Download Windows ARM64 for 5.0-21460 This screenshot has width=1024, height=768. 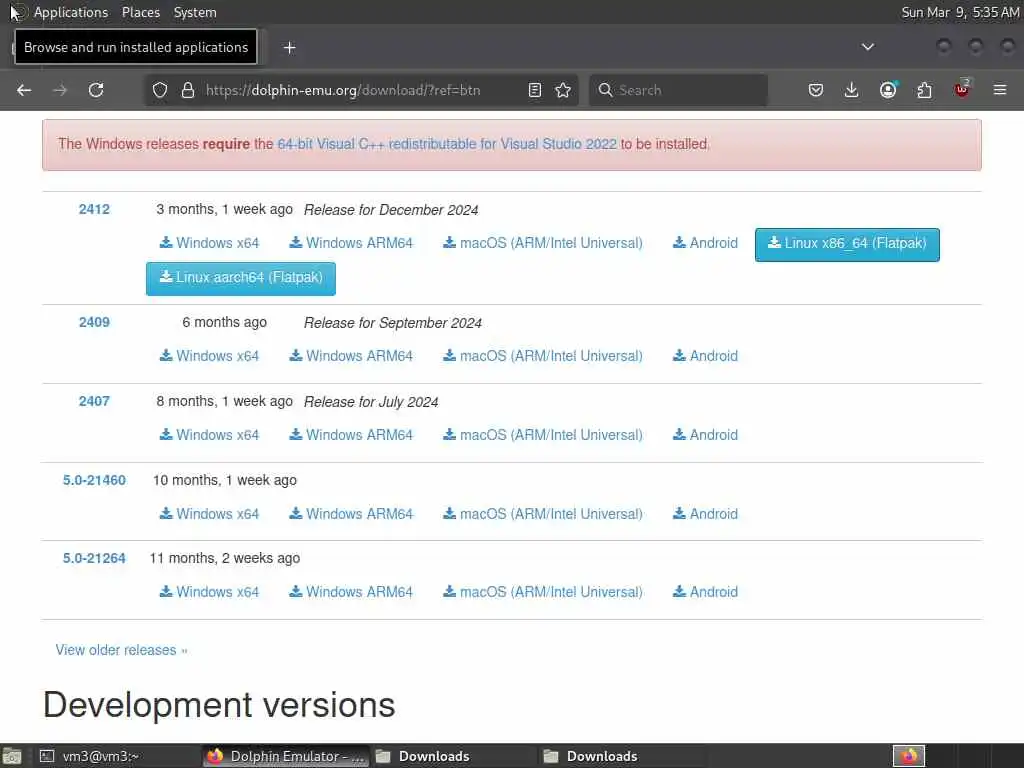click(351, 514)
